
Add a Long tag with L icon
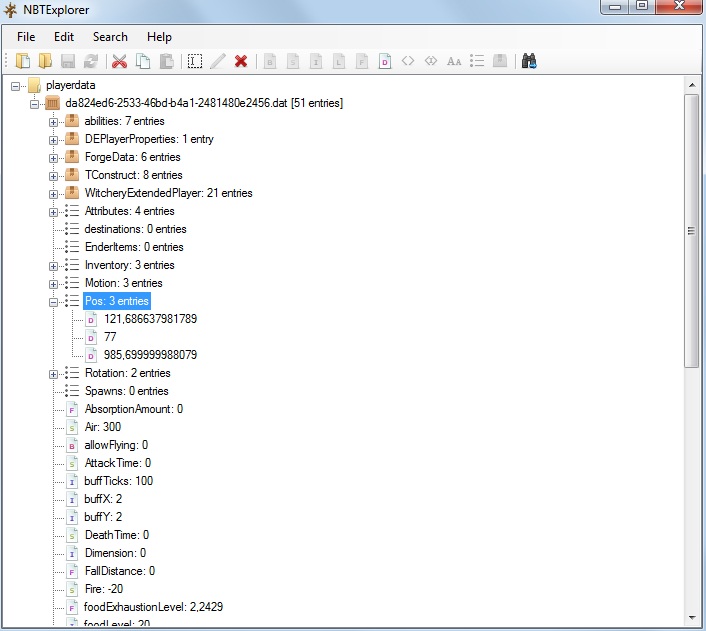339,61
